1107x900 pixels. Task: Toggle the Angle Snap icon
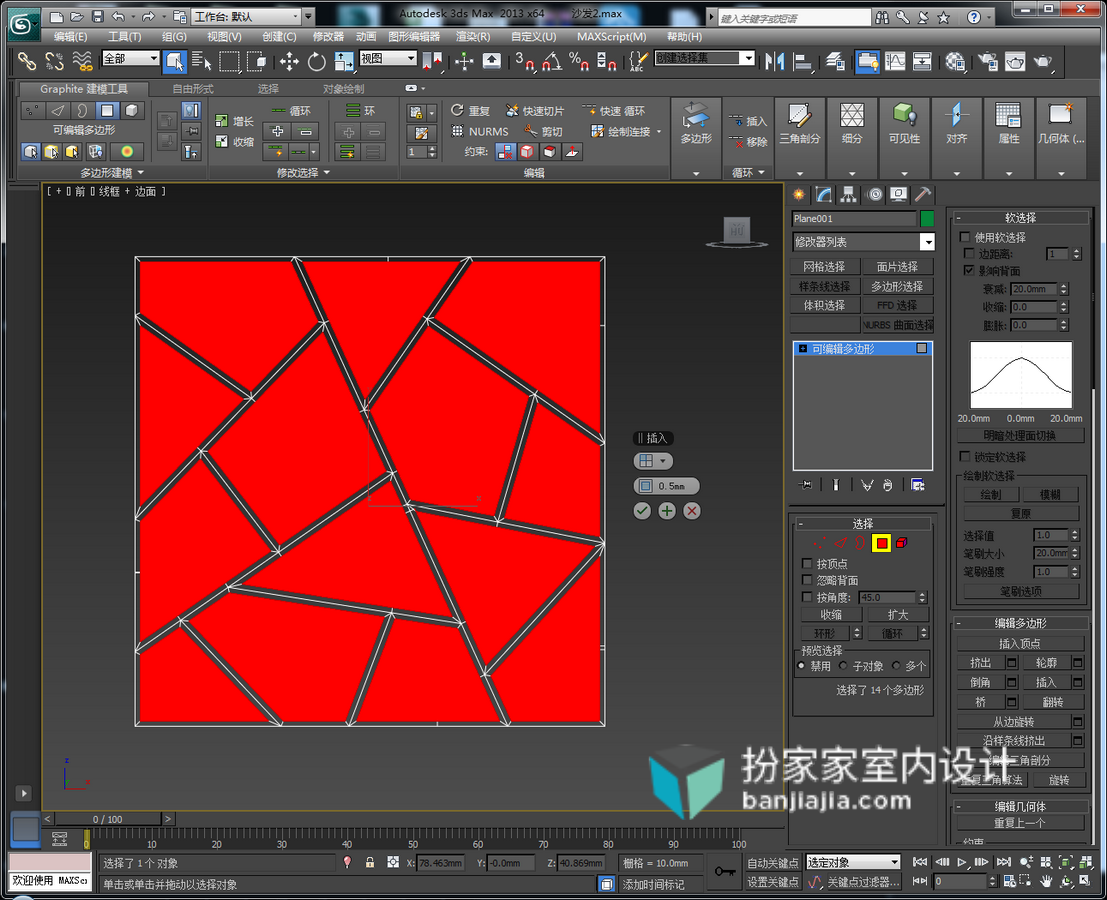tap(552, 61)
